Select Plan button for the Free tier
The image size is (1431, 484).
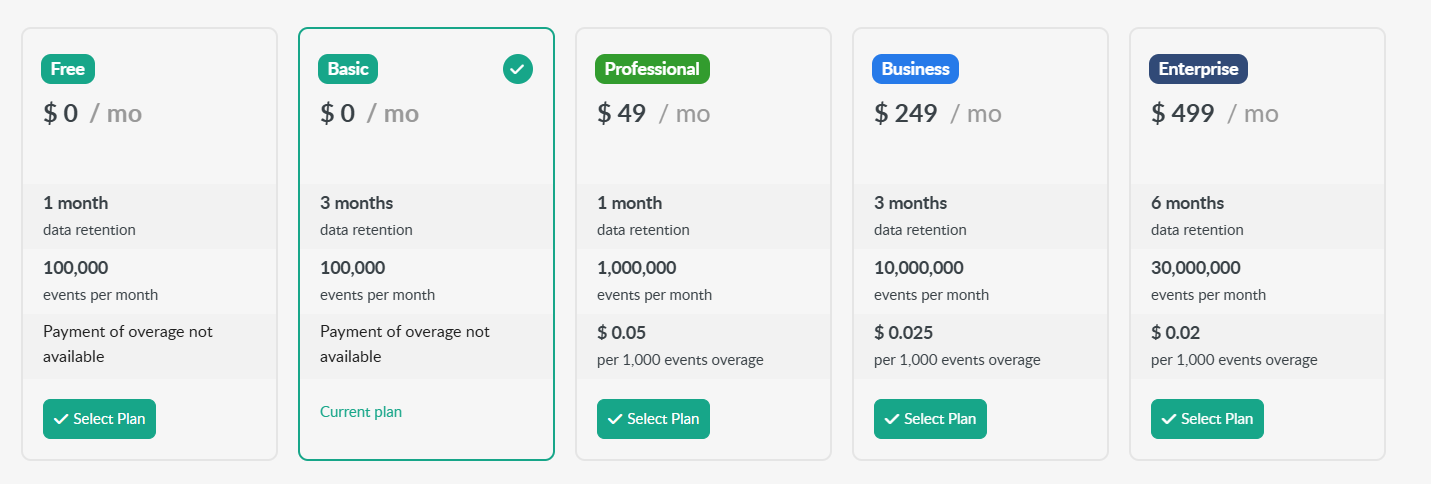point(99,419)
